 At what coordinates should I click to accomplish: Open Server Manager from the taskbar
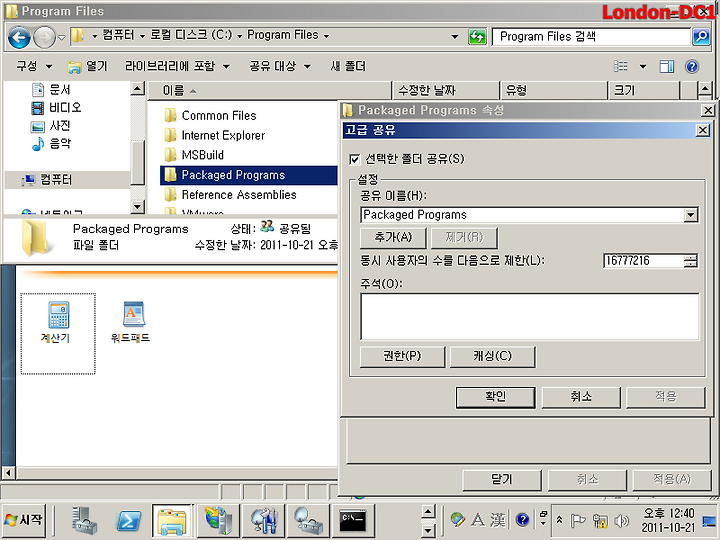click(84, 520)
